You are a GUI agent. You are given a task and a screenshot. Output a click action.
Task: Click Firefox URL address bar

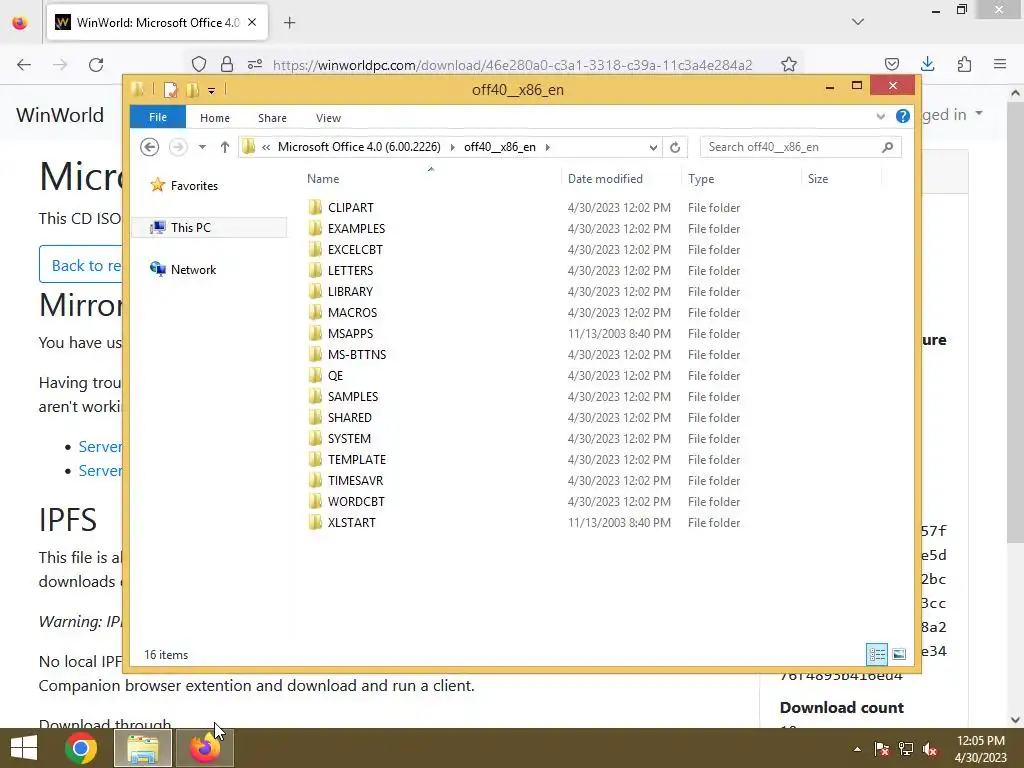pos(513,65)
